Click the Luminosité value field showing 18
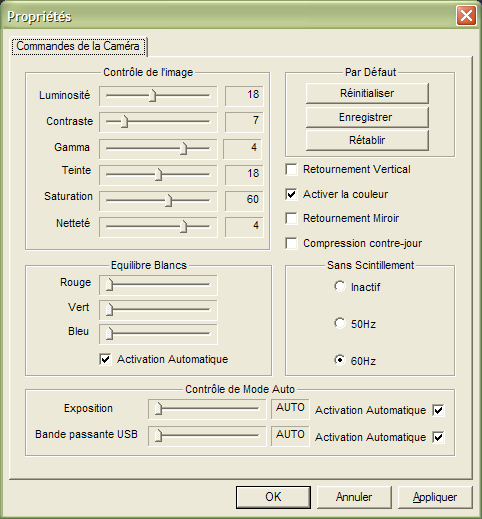This screenshot has width=482, height=519. coord(244,96)
